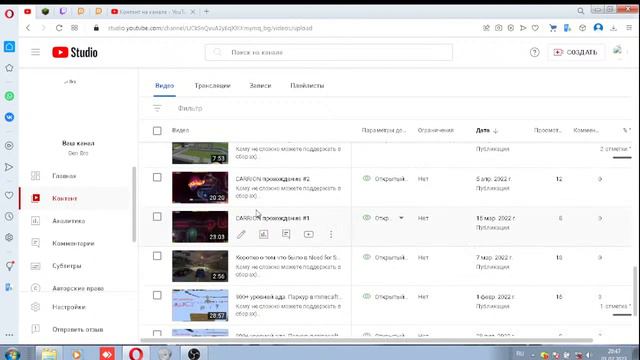Switch to Opera on the taskbar
Screen dimensions: 640x360
[136, 353]
